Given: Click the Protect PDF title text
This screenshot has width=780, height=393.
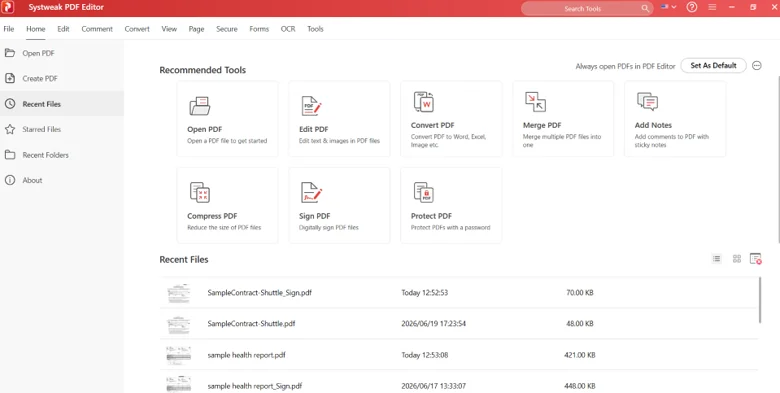Looking at the screenshot, I should tap(431, 216).
